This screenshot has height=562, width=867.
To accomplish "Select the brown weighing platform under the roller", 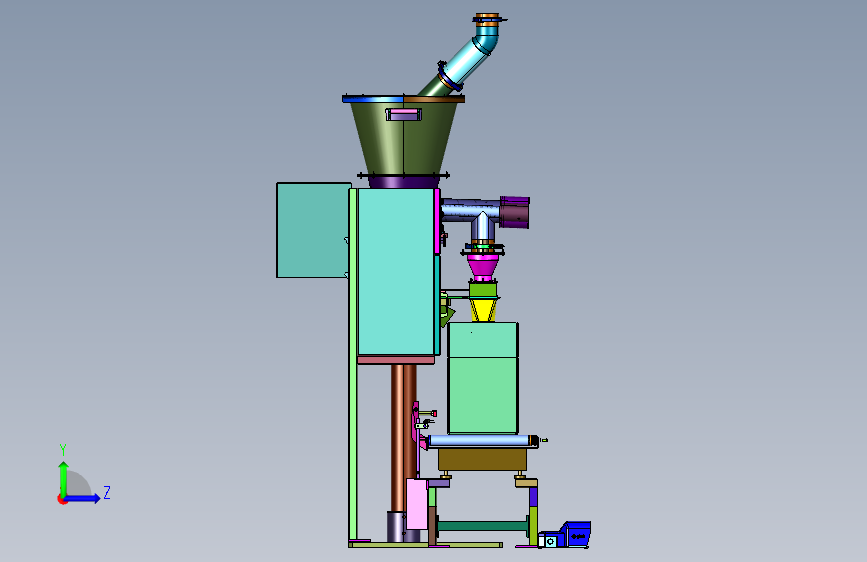I will point(482,459).
